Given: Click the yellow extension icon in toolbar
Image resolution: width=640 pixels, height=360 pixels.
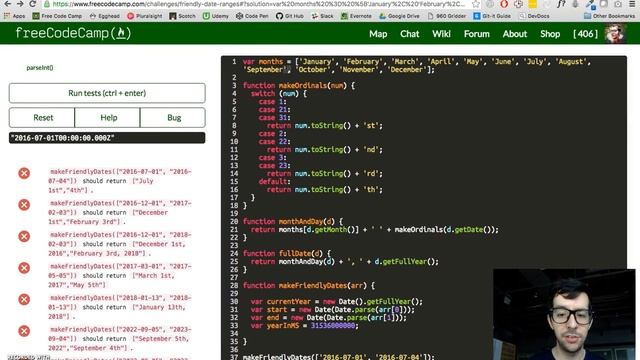Looking at the screenshot, I should point(533,4).
